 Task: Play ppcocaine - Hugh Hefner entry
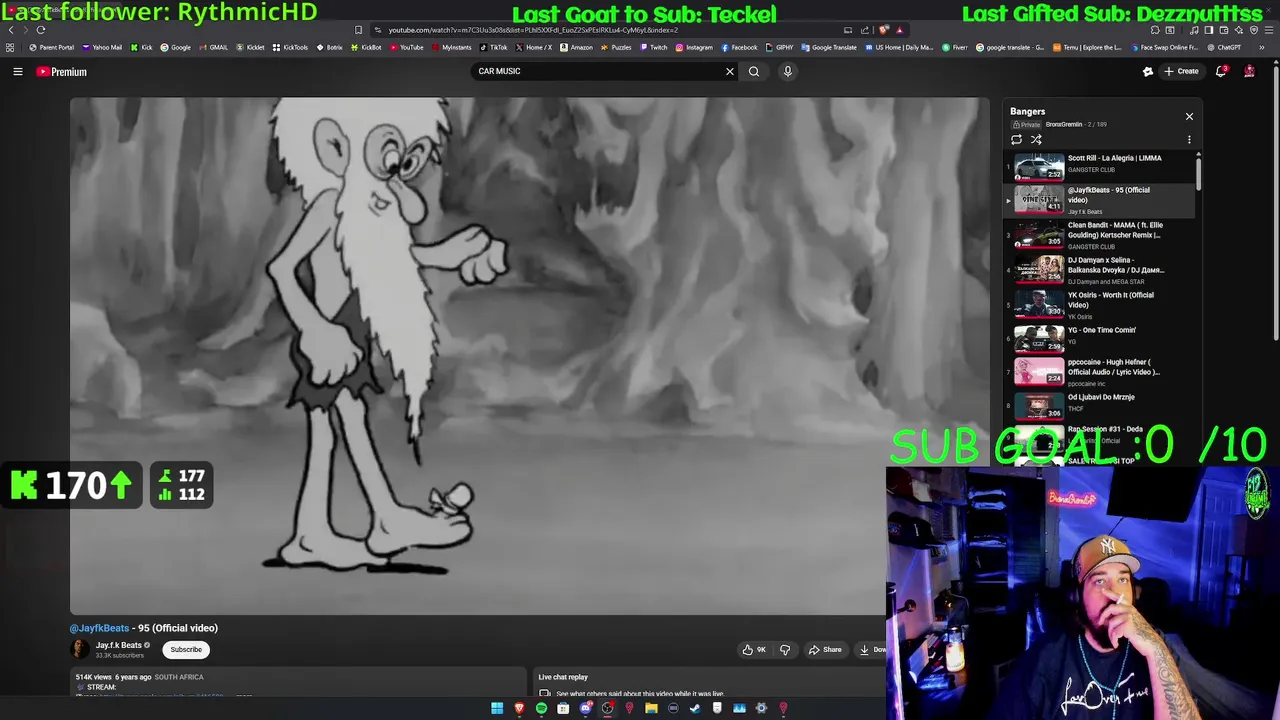[1099, 372]
